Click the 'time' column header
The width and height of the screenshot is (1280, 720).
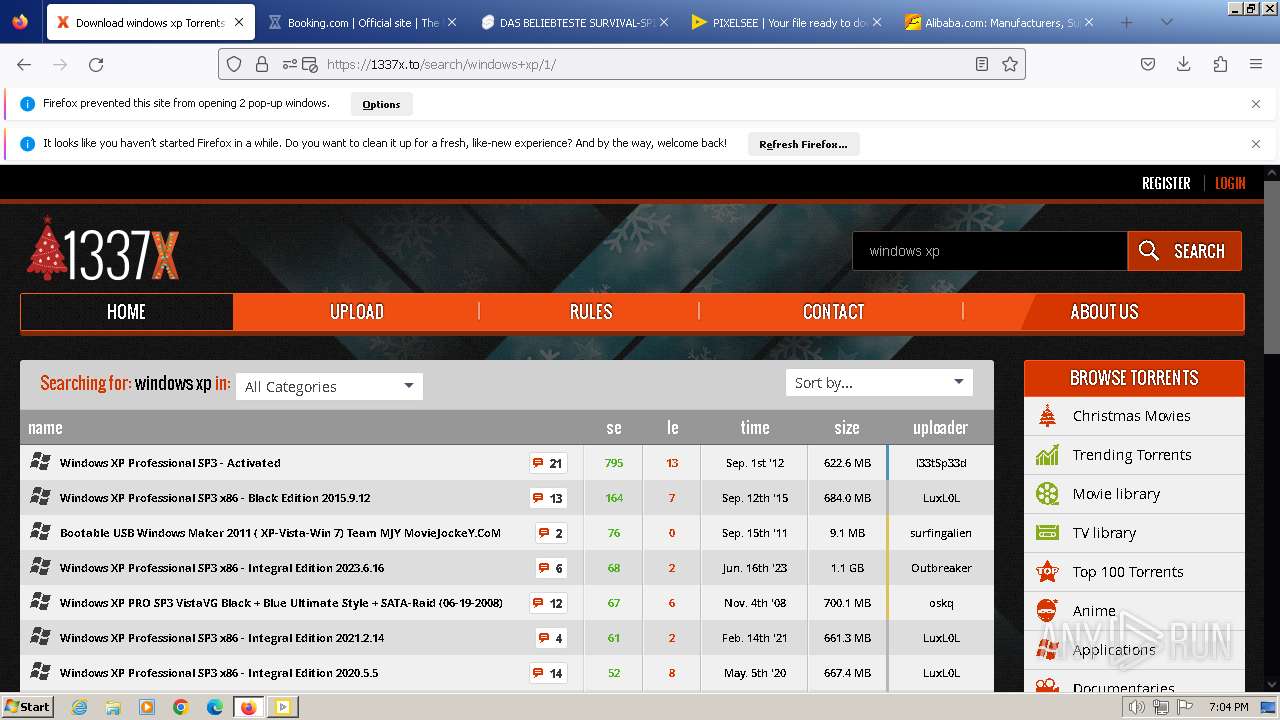click(755, 427)
